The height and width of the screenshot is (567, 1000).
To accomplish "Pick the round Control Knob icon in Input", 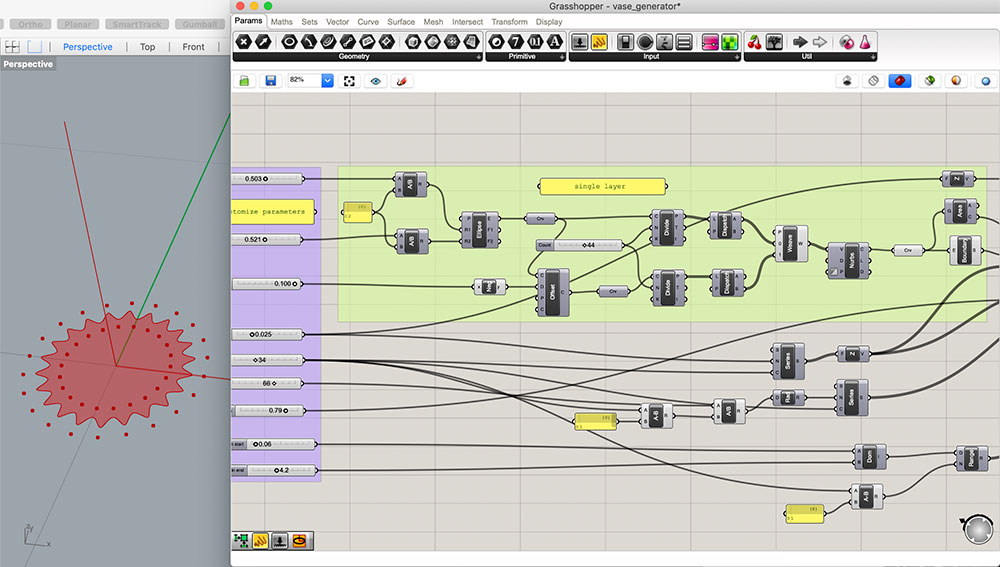I will pos(645,42).
